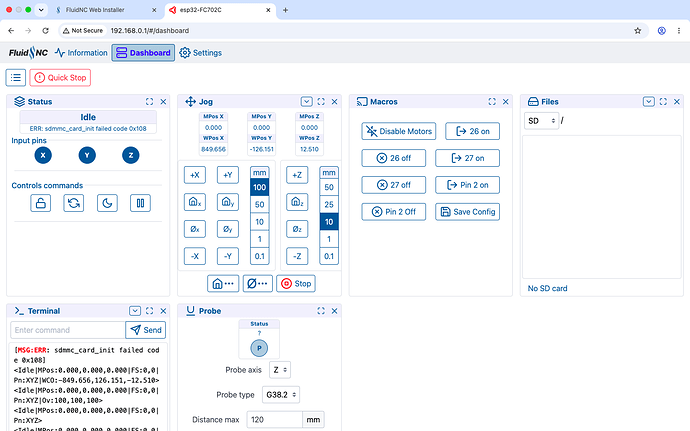Send the terminal command

pos(146,330)
